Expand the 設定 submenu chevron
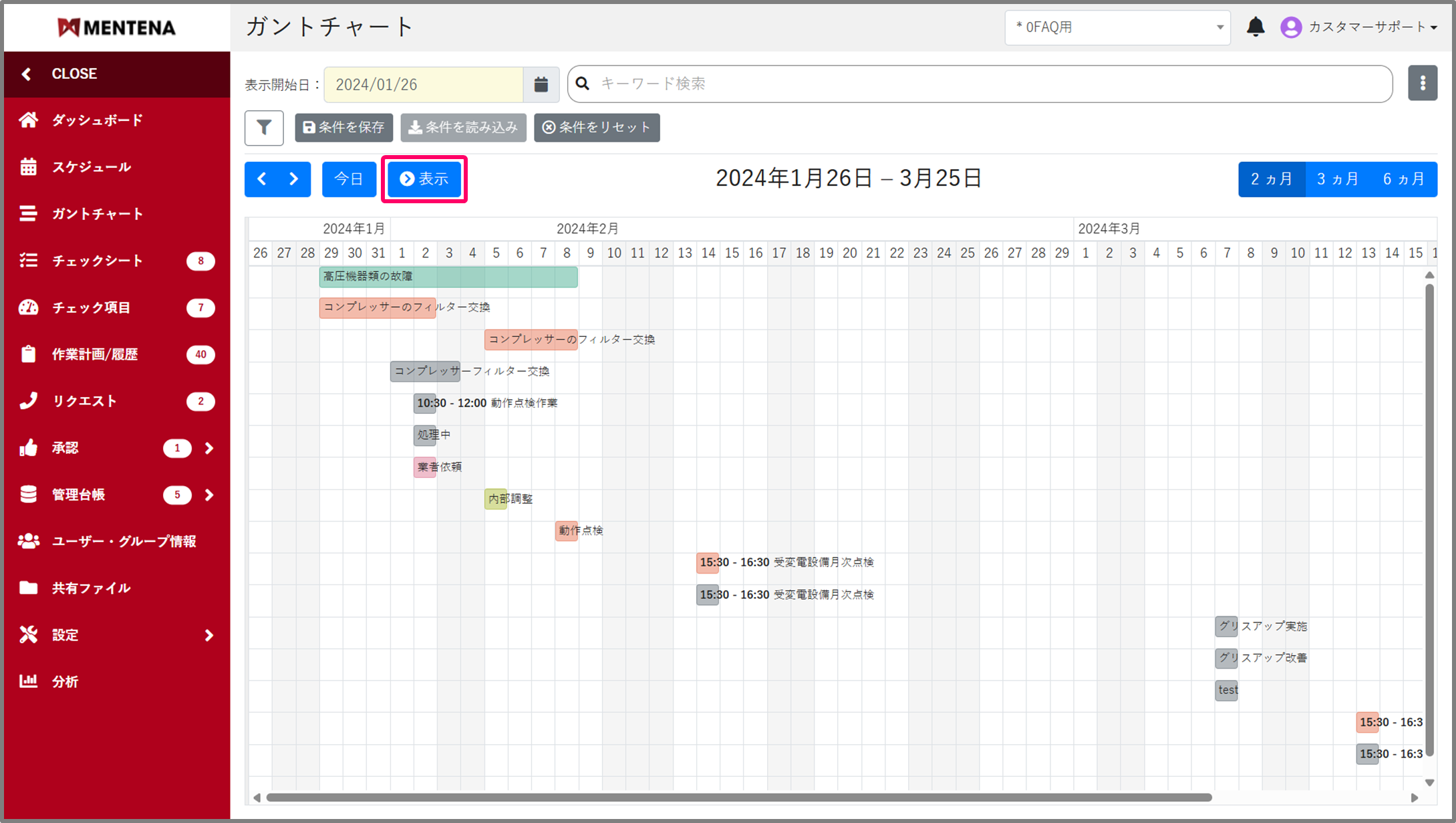1456x823 pixels. pyautogui.click(x=209, y=635)
